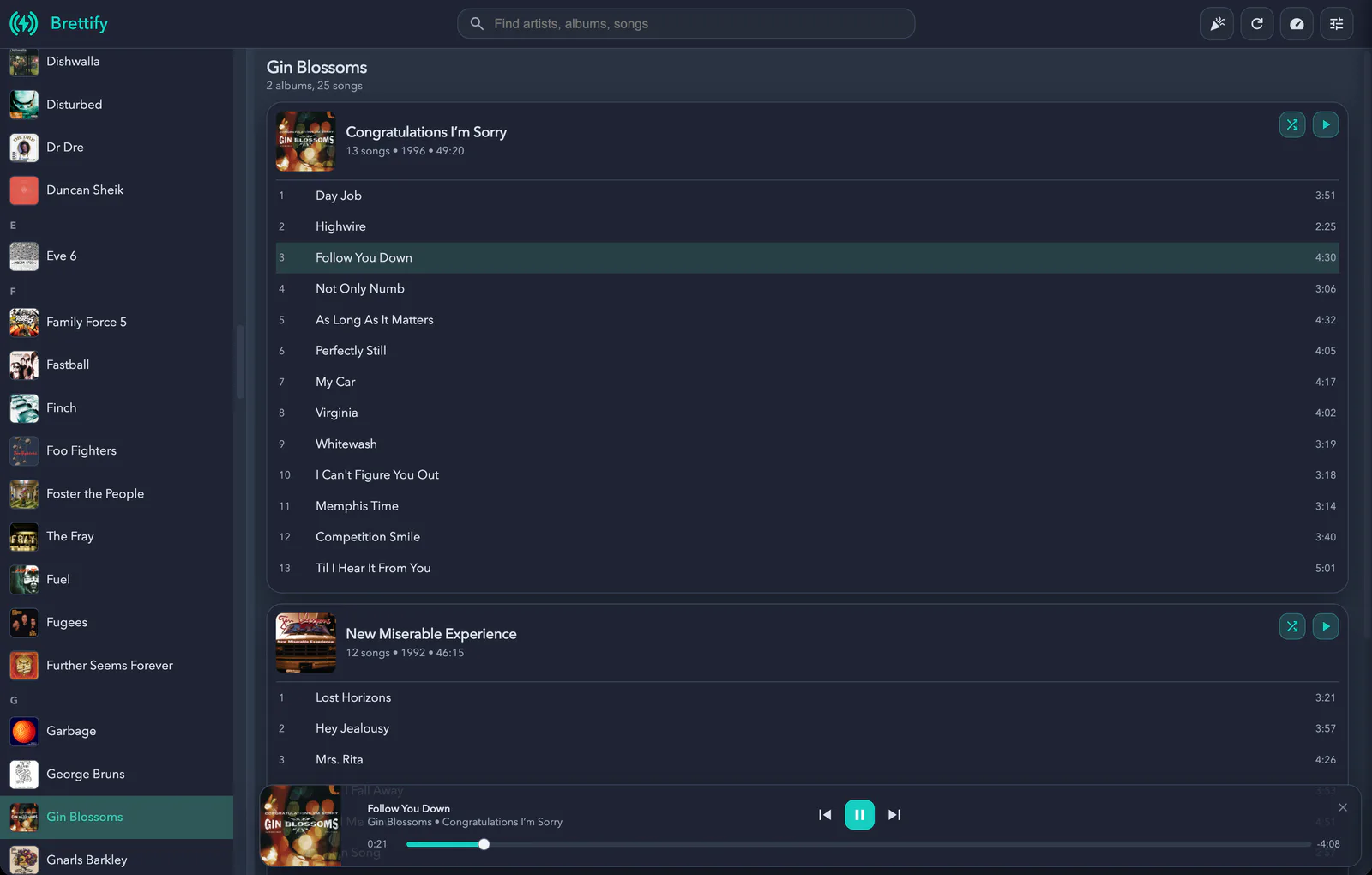Play the song My Car
Viewport: 1372px width, 875px height.
pyautogui.click(x=807, y=382)
